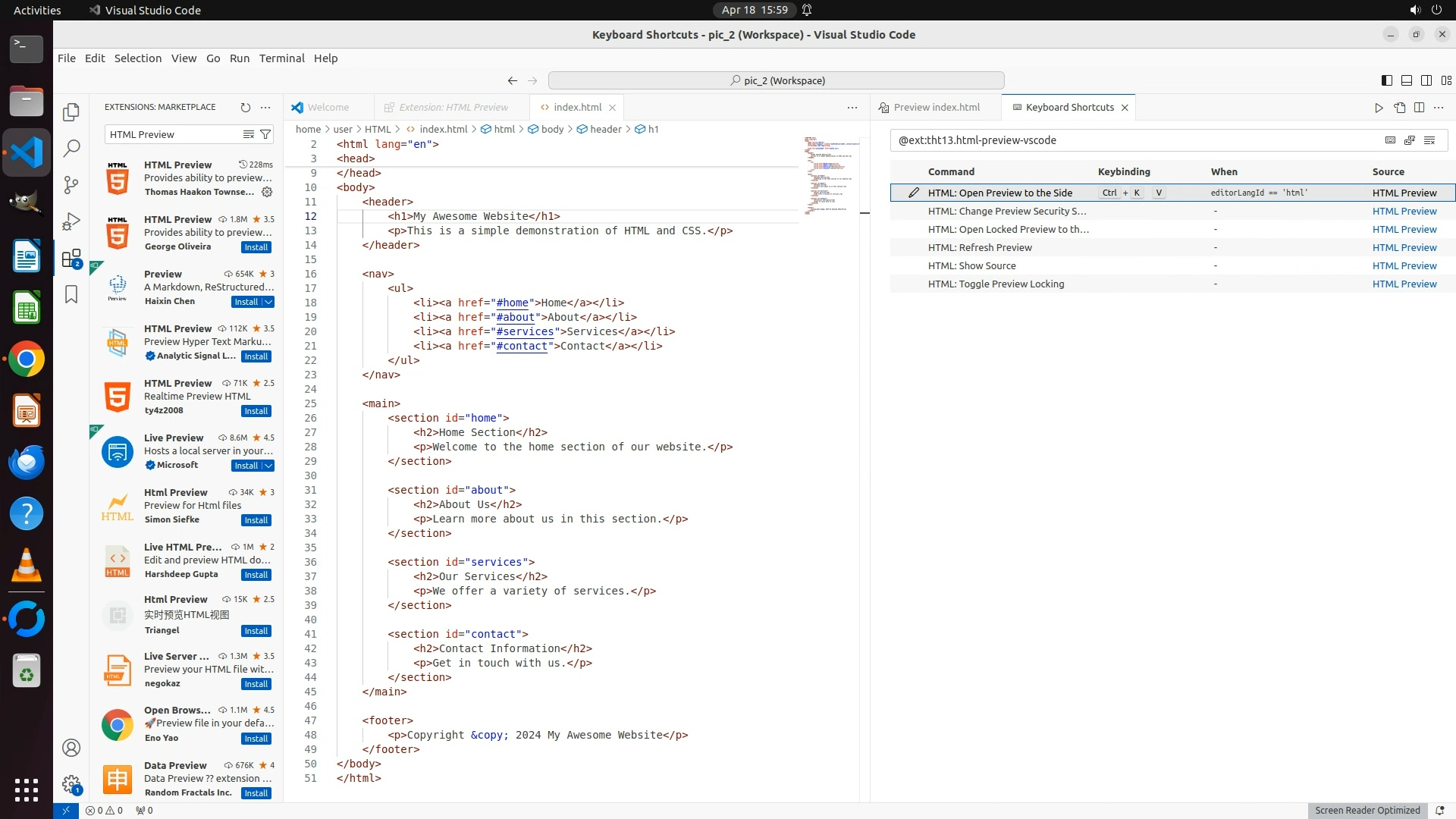
Task: Click the code minimap overview
Action: pos(830,176)
